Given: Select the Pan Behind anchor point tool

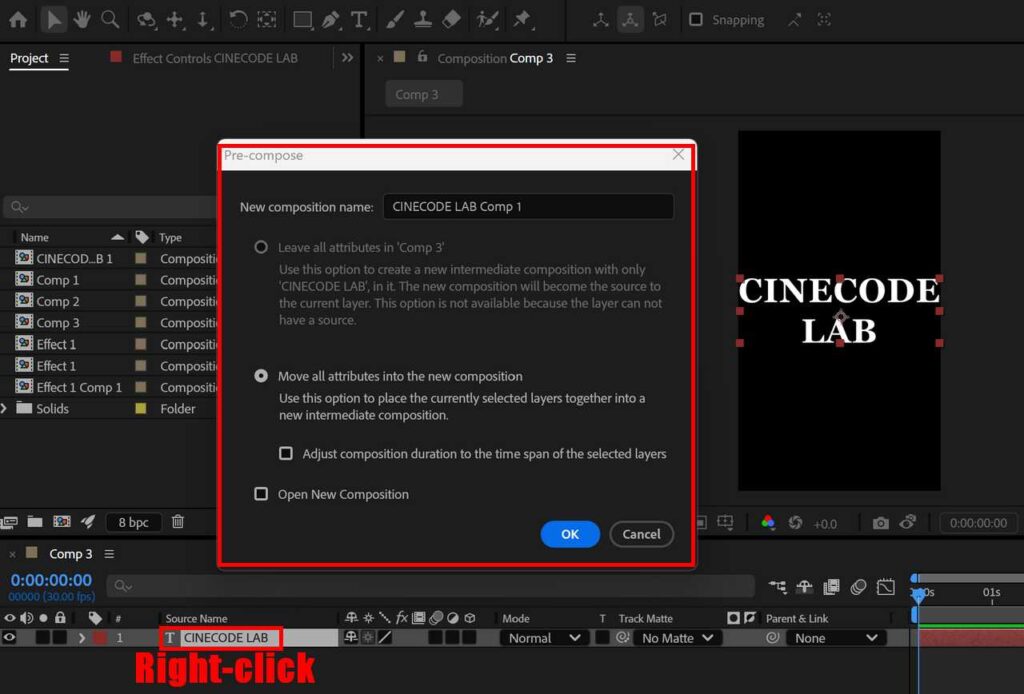Looking at the screenshot, I should pos(266,20).
